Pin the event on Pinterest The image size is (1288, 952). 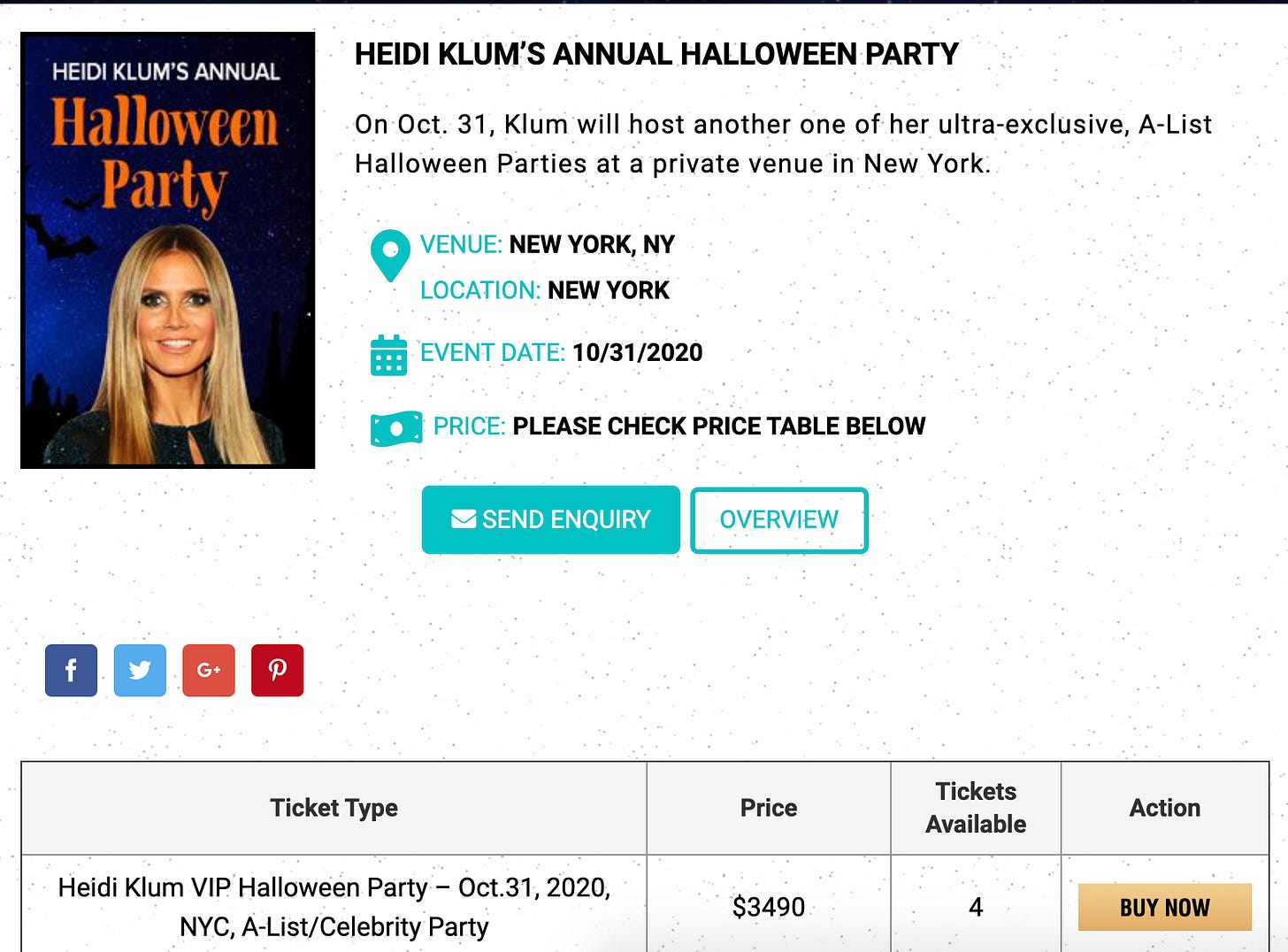(277, 670)
